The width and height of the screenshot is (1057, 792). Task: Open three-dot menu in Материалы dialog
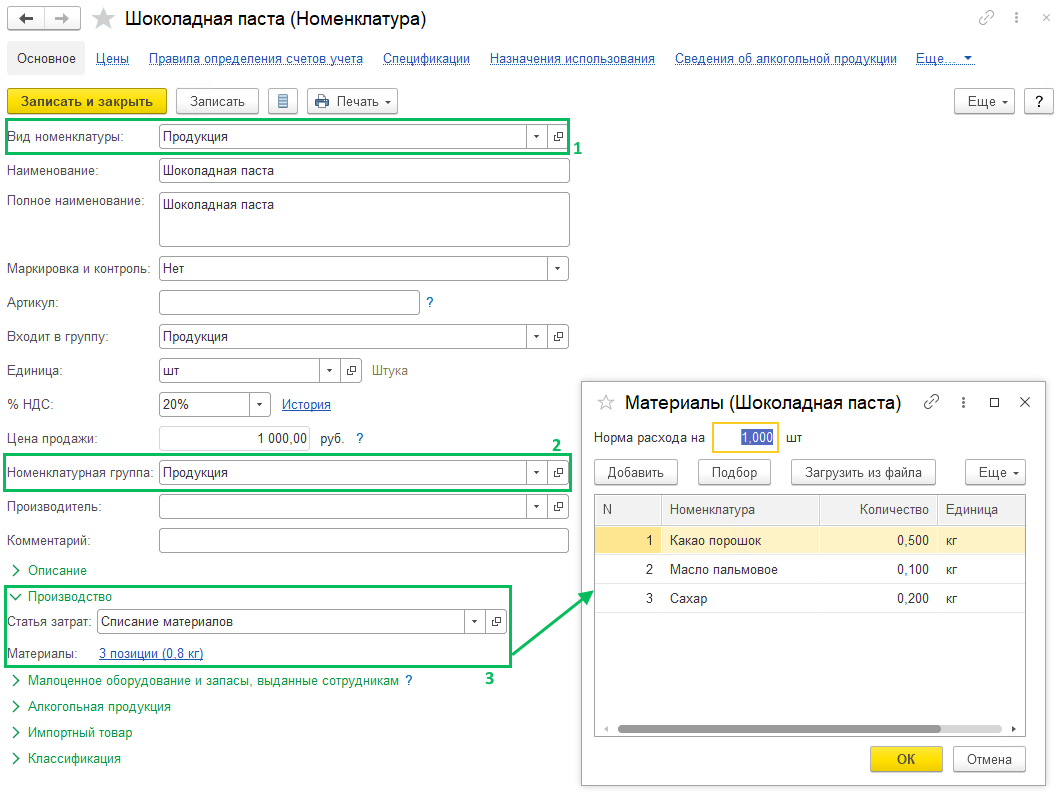click(x=963, y=402)
